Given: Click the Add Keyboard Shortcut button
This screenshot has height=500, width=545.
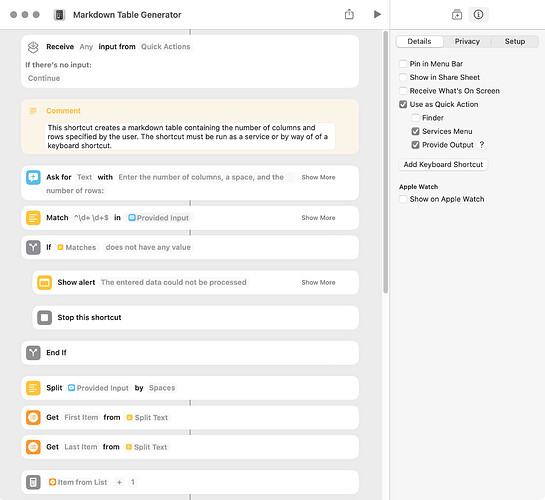Looking at the screenshot, I should click(x=443, y=164).
